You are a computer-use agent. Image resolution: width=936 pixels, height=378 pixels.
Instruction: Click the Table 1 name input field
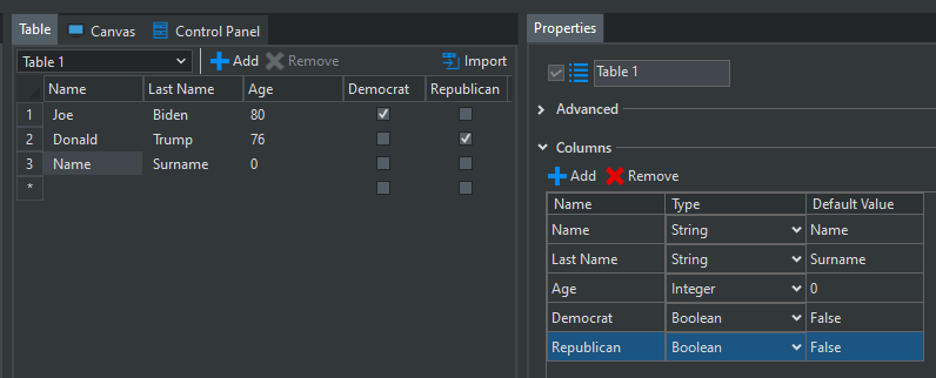click(661, 73)
